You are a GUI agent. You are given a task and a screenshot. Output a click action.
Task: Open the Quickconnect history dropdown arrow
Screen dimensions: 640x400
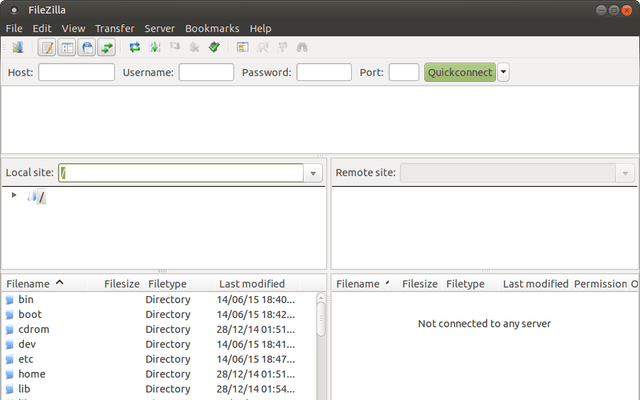pyautogui.click(x=503, y=72)
